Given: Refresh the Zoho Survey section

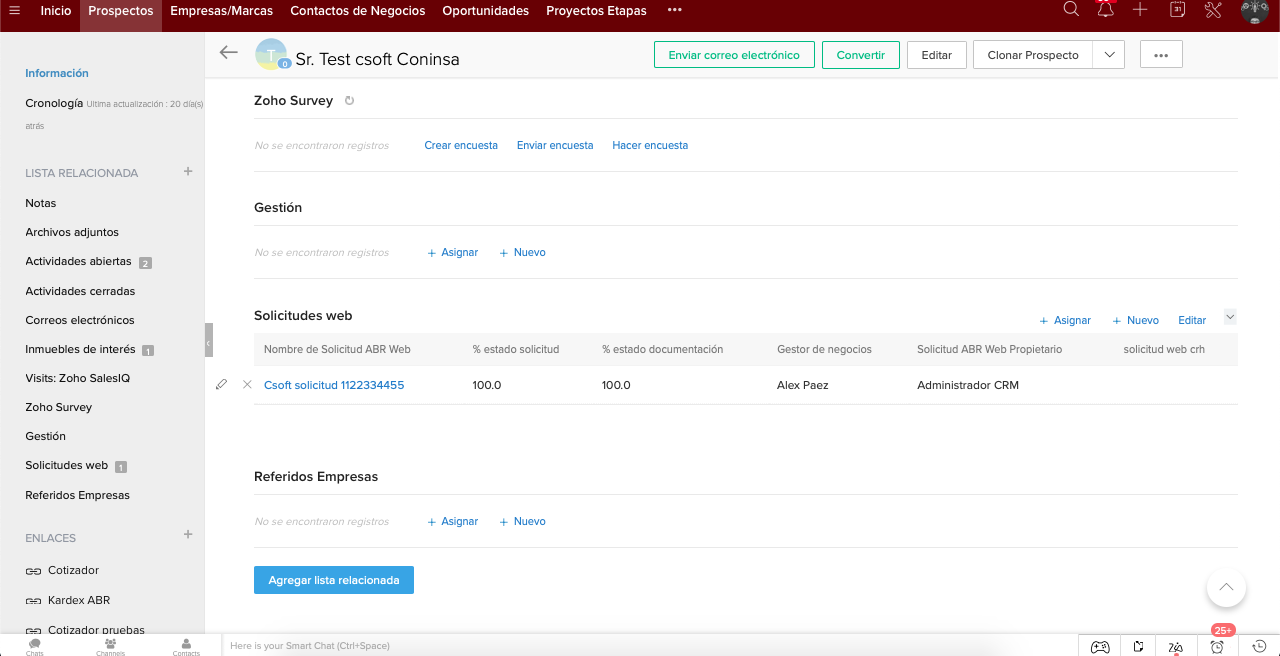Looking at the screenshot, I should (x=349, y=101).
